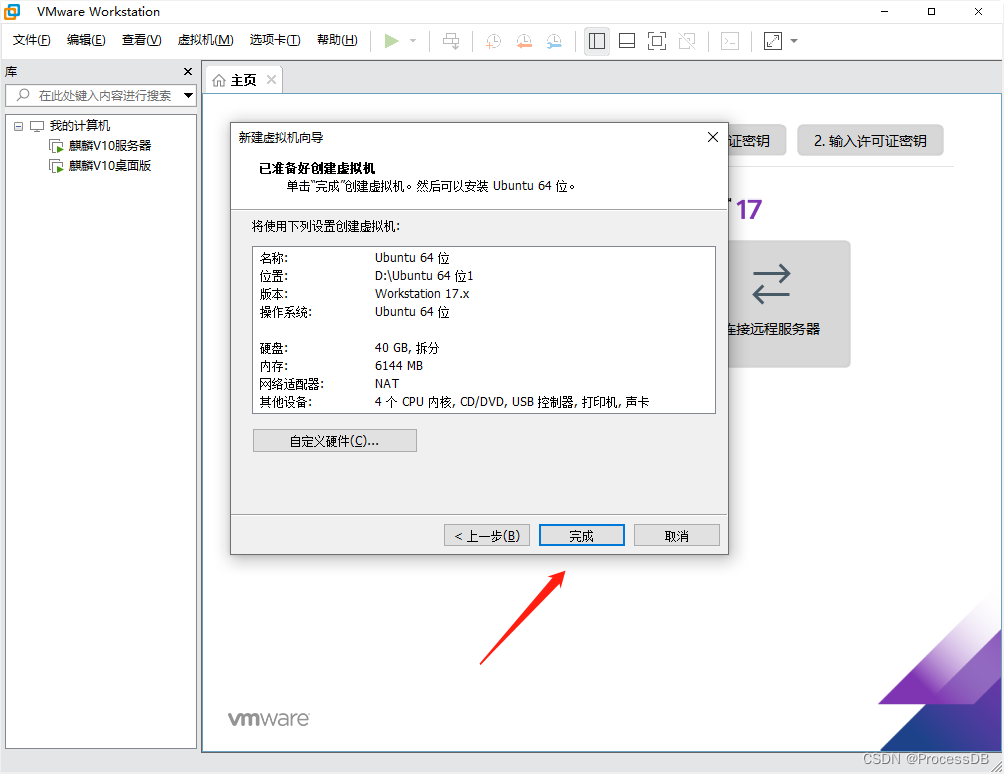Click the 连接远程服务器 tile
1004x774 pixels.
point(789,304)
